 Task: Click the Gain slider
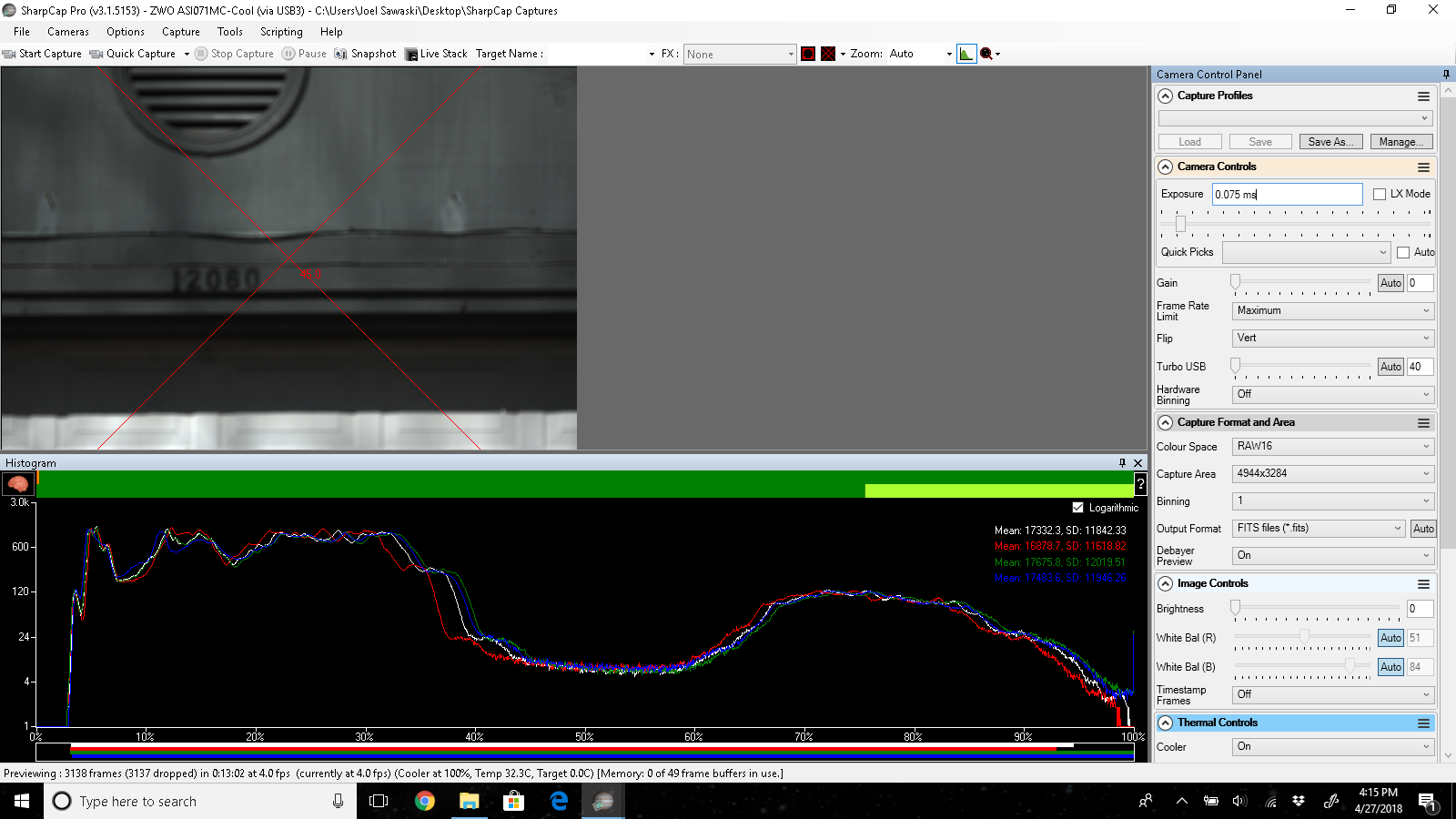(1302, 282)
